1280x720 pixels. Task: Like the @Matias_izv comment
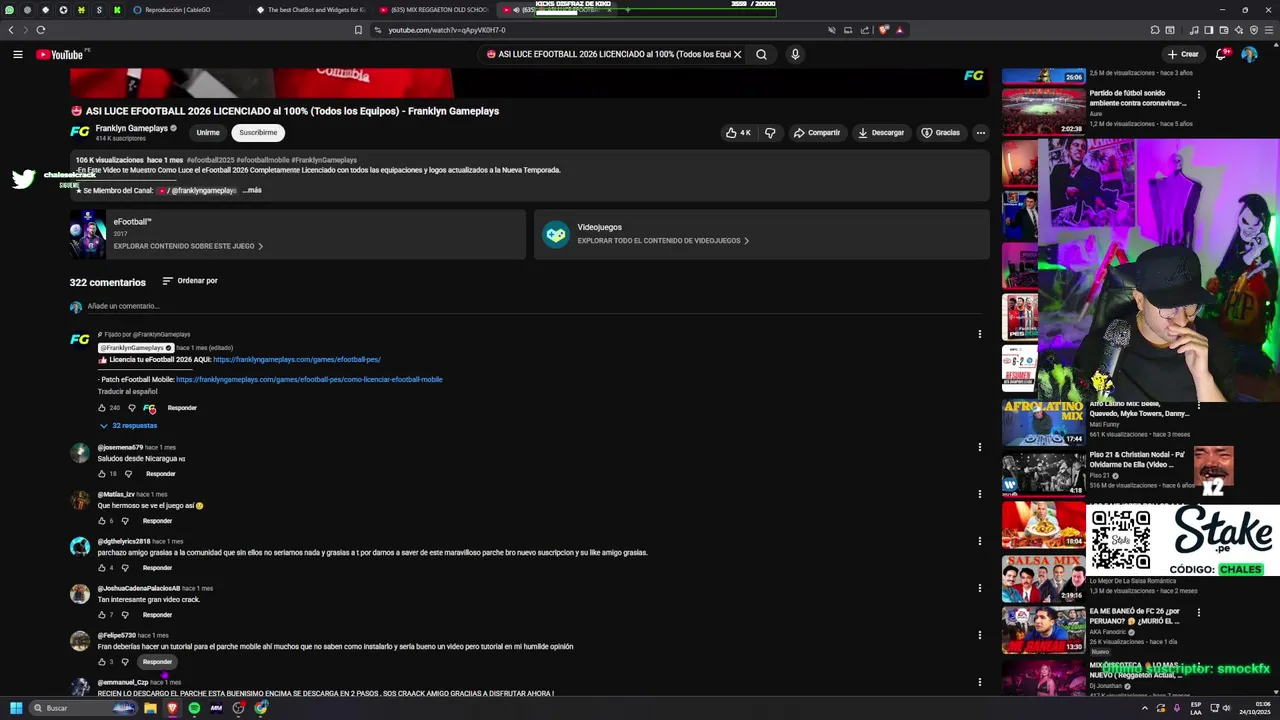pyautogui.click(x=102, y=520)
